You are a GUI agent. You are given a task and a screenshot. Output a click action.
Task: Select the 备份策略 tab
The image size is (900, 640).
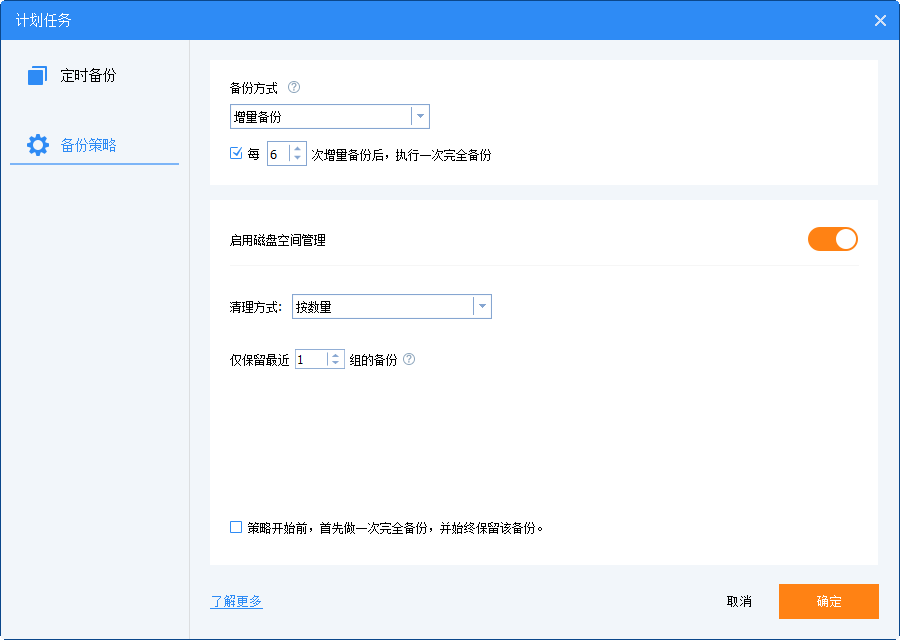[90, 145]
